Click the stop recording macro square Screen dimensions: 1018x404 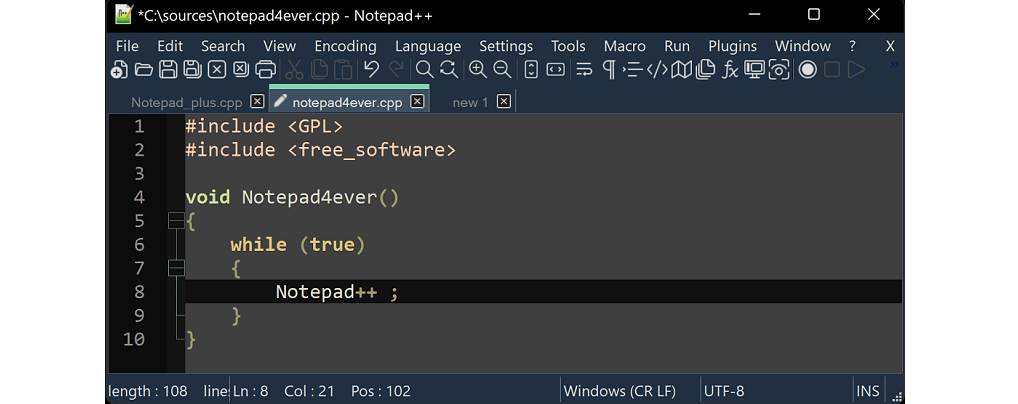point(832,69)
